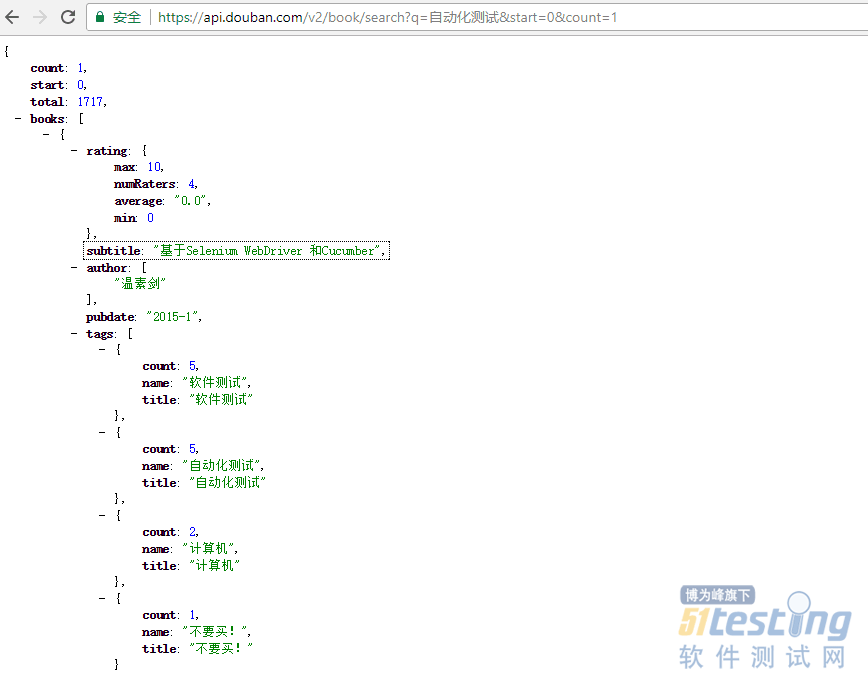868x675 pixels.
Task: Collapse the tags array
Action: coord(74,333)
